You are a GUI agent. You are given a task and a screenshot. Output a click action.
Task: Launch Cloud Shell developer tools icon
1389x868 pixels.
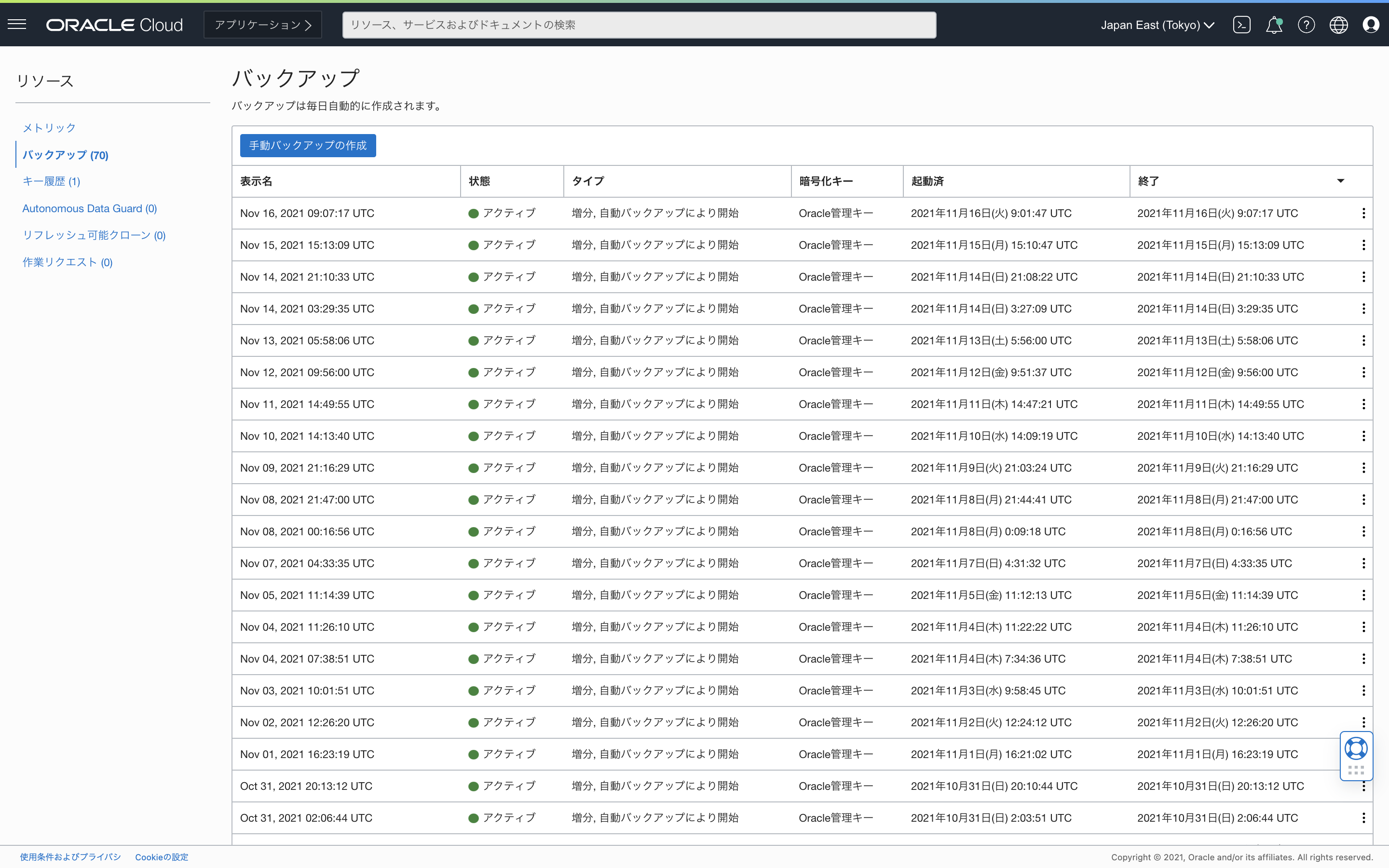click(1241, 25)
